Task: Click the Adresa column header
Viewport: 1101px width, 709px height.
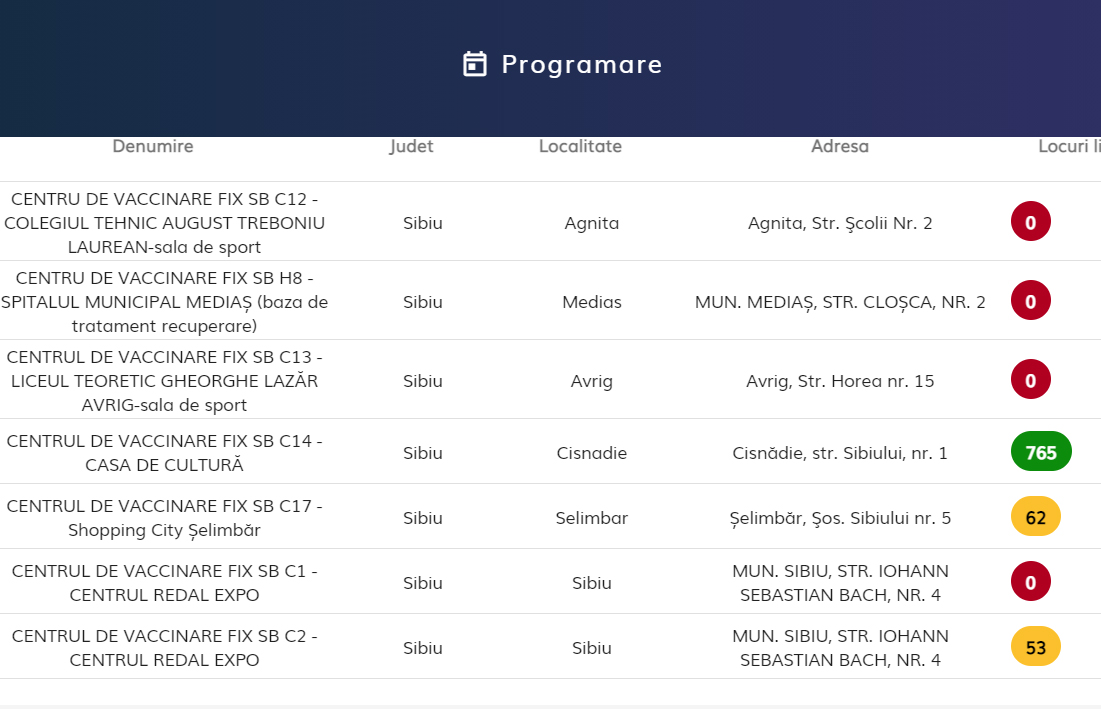Action: (840, 146)
